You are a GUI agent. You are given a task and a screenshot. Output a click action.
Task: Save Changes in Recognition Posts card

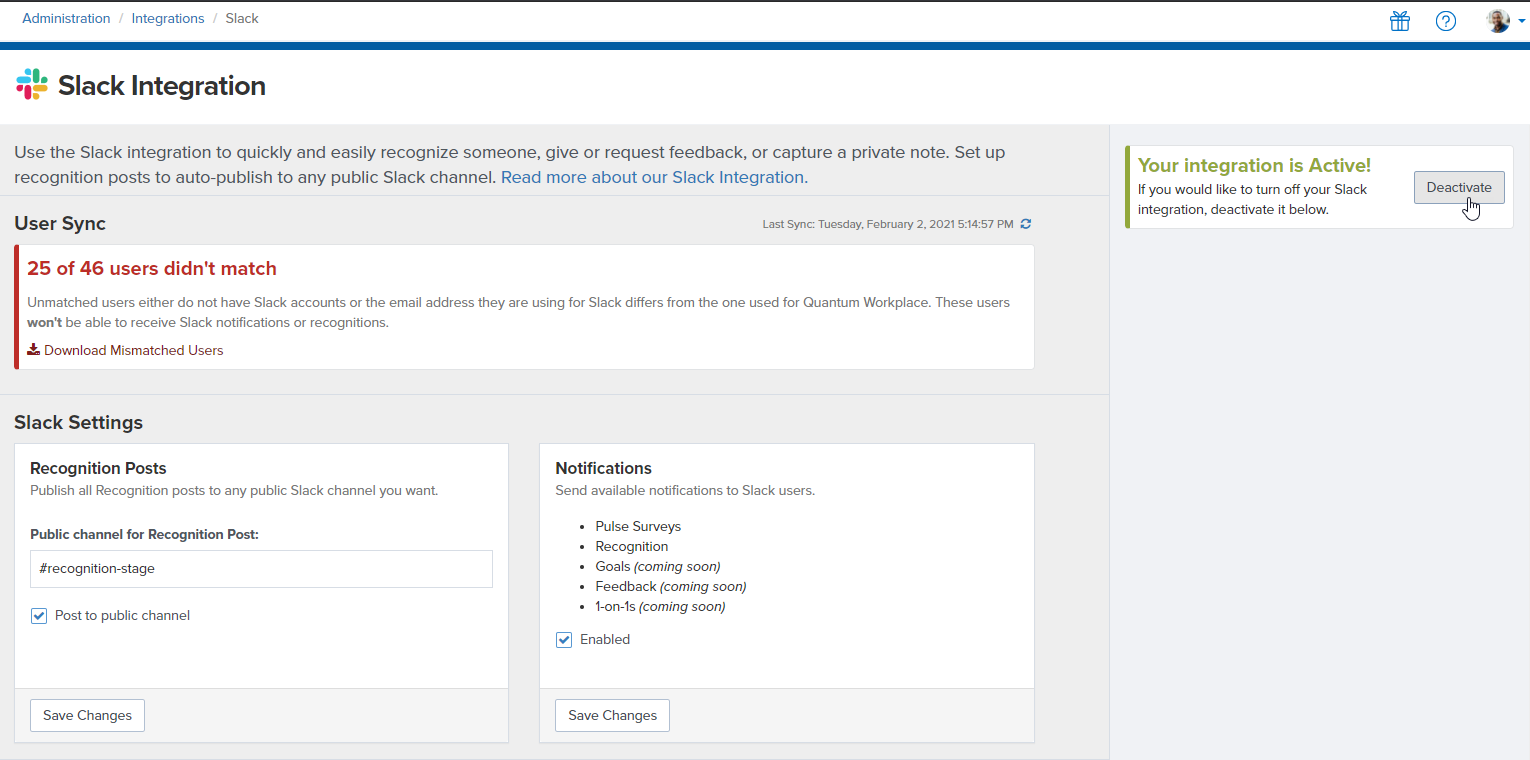click(87, 715)
